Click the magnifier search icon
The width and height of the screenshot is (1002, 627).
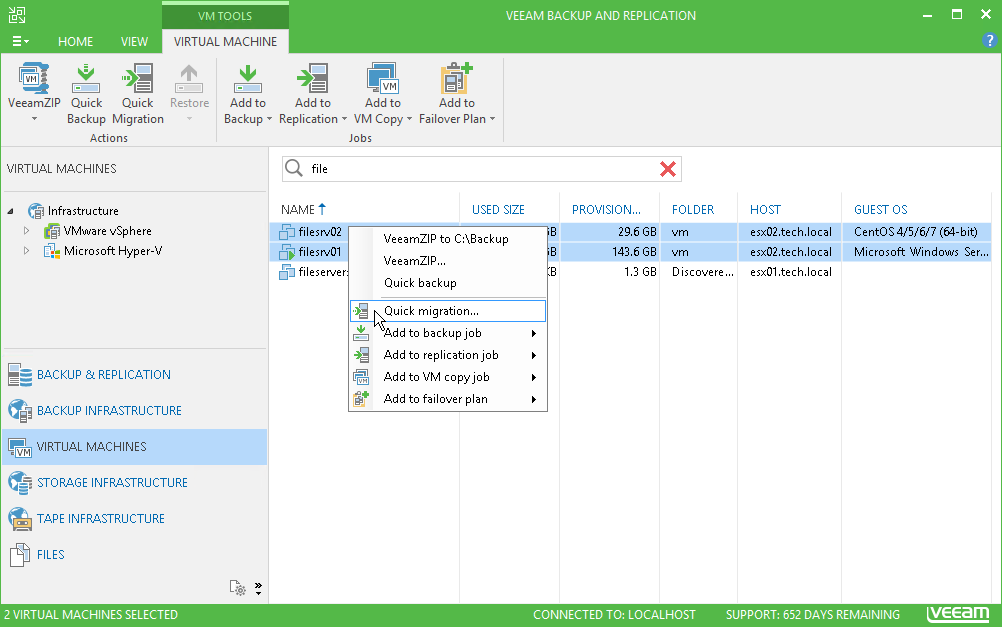pos(293,168)
